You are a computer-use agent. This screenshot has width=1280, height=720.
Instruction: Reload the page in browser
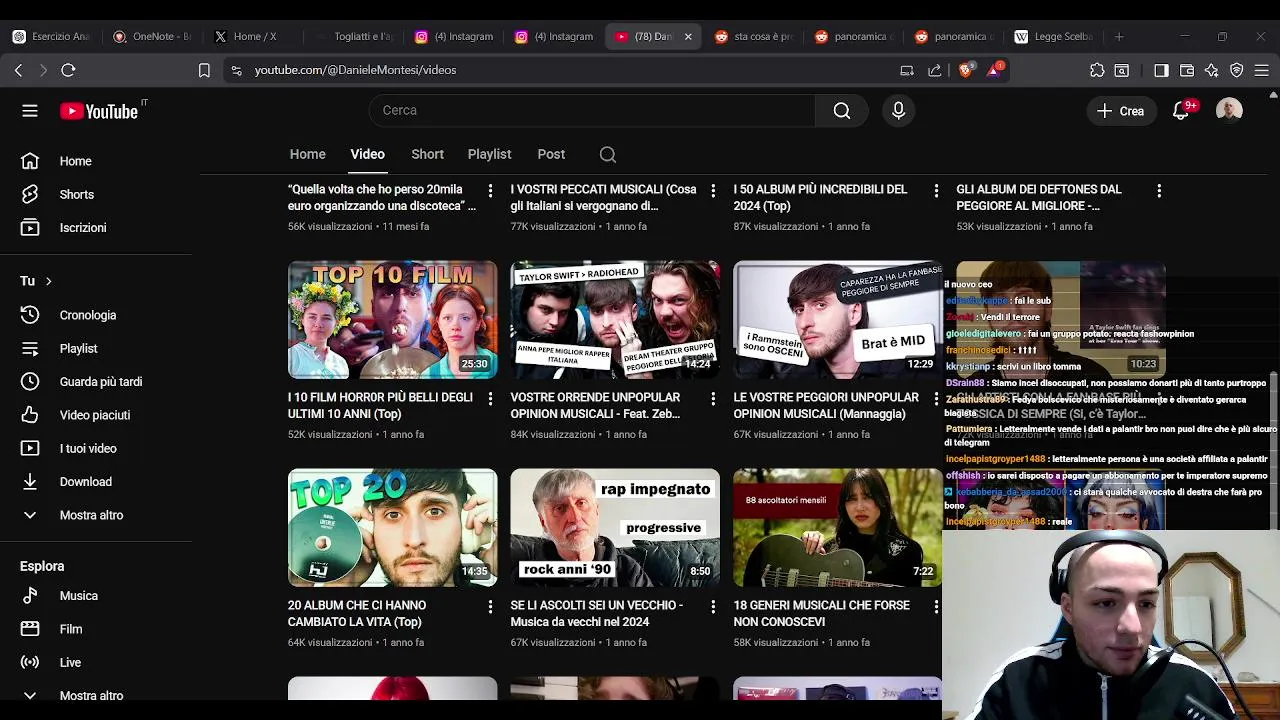68,70
